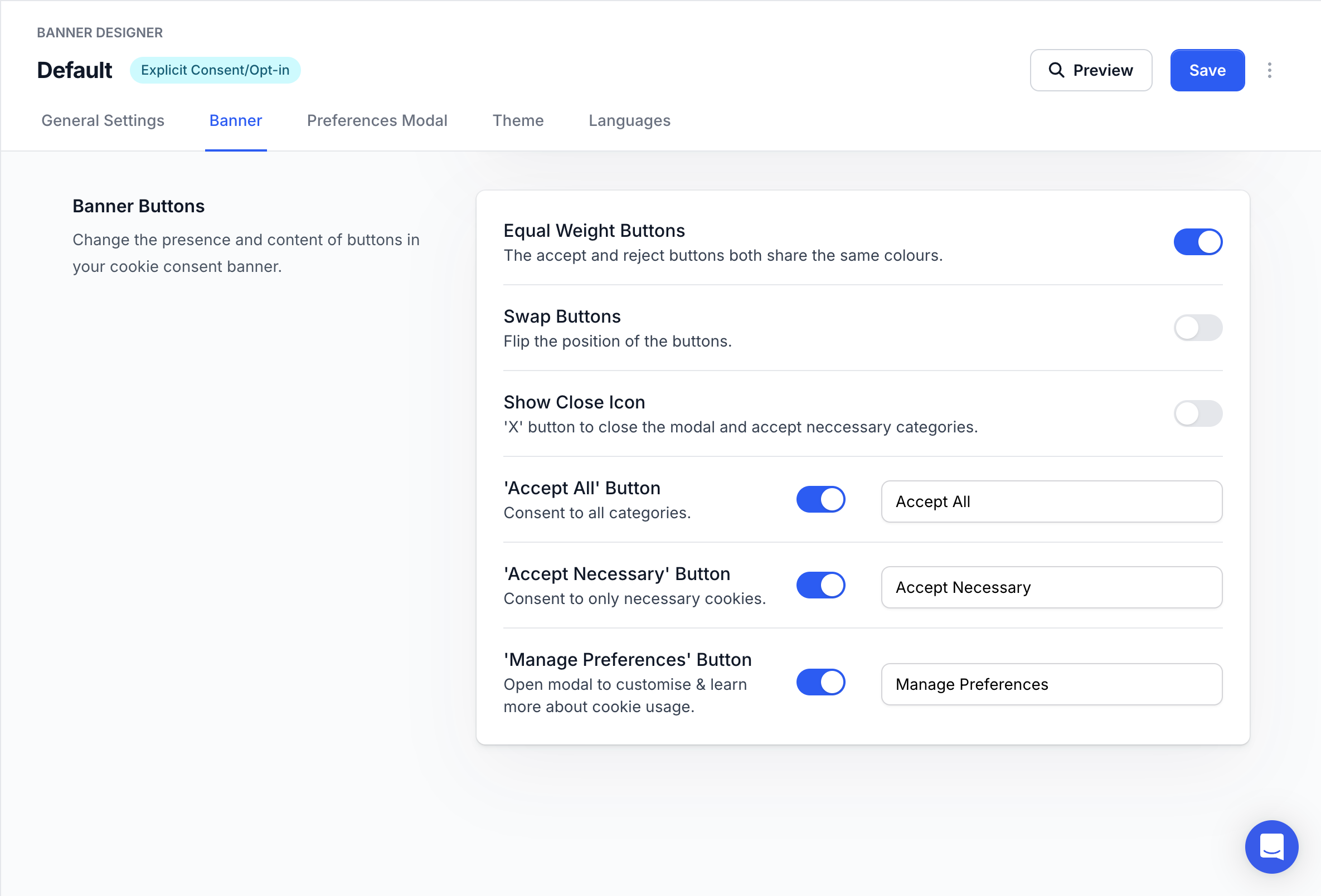Click the Accept Necessary text field

pyautogui.click(x=1052, y=587)
